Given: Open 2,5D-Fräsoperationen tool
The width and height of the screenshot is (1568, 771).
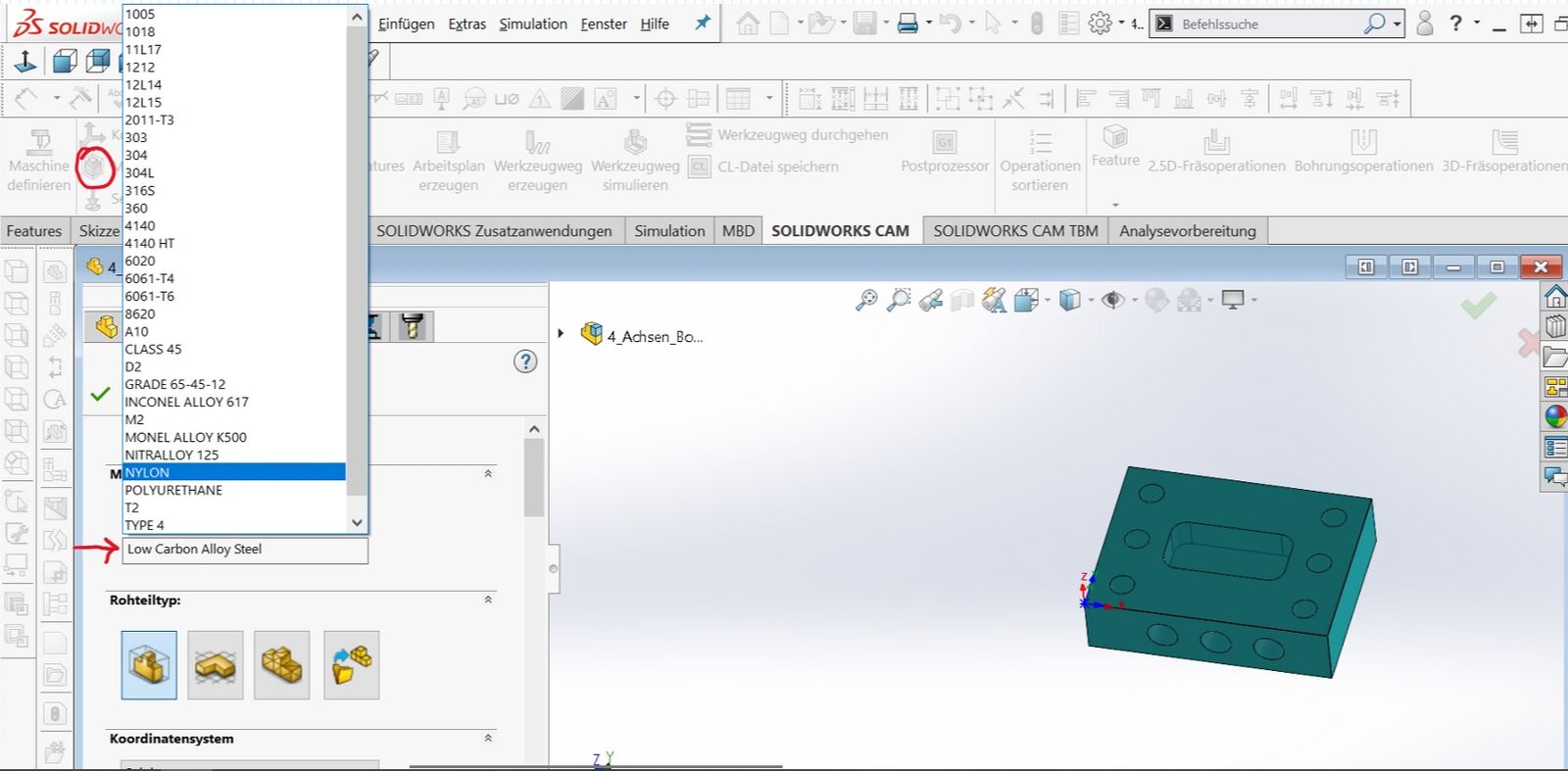Looking at the screenshot, I should click(x=1216, y=143).
